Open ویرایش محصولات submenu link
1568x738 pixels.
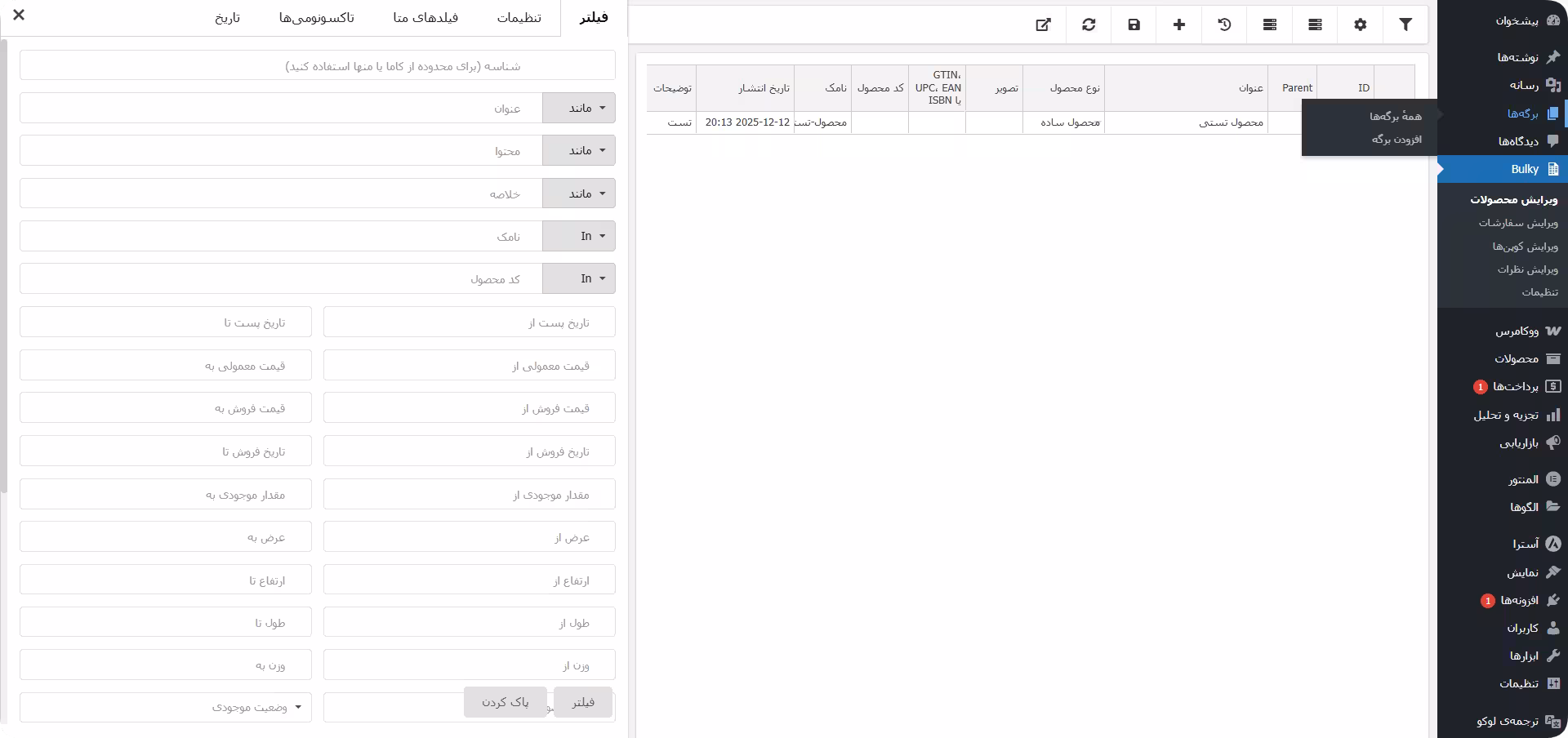(x=1514, y=199)
